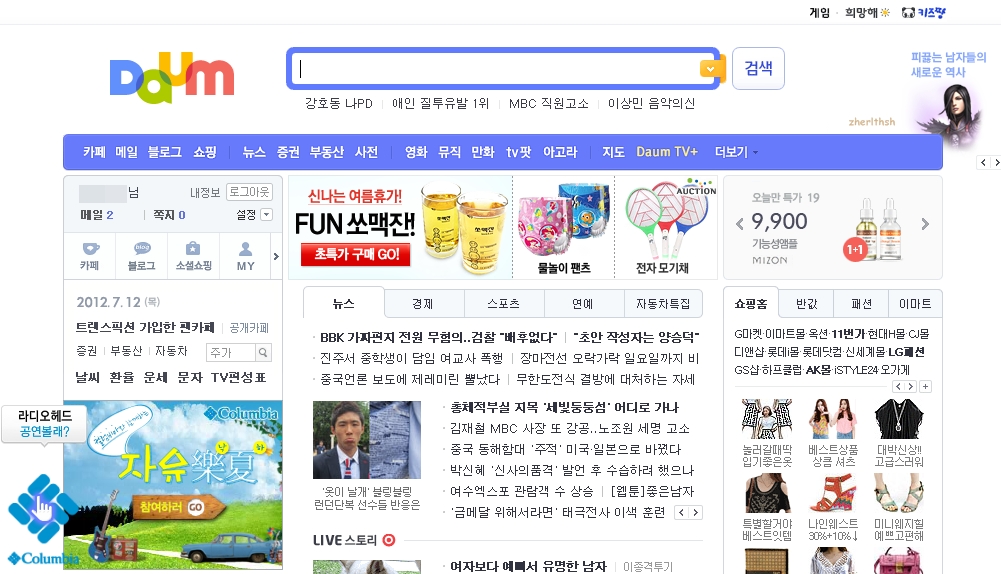Switch to the 스포츠 news tab
Image resolution: width=1001 pixels, height=574 pixels.
click(504, 304)
